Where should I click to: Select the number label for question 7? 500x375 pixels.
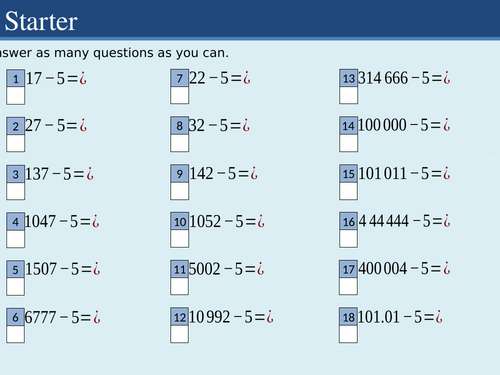tap(180, 78)
